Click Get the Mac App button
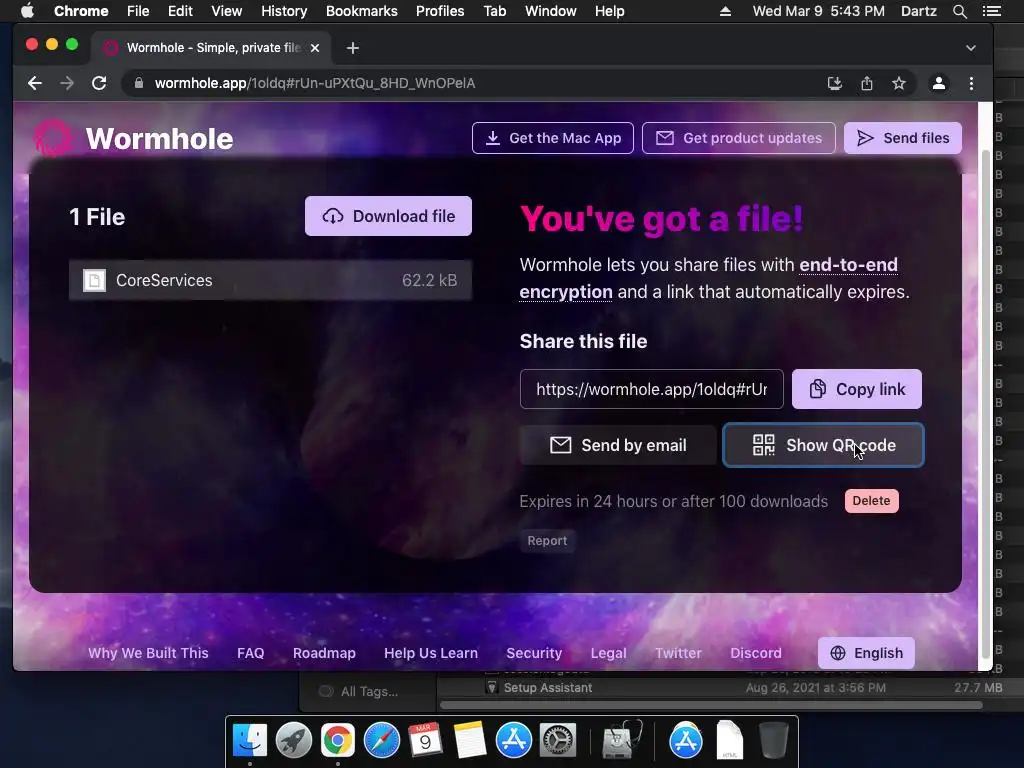 click(x=552, y=138)
